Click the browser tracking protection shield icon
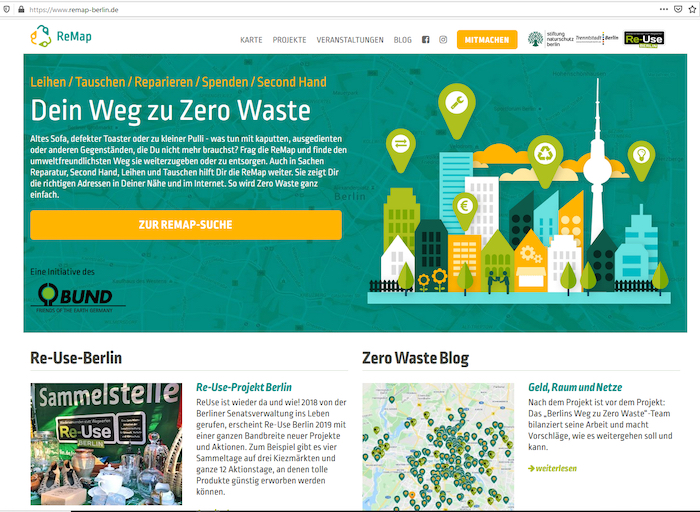The height and width of the screenshot is (512, 700). pos(7,9)
